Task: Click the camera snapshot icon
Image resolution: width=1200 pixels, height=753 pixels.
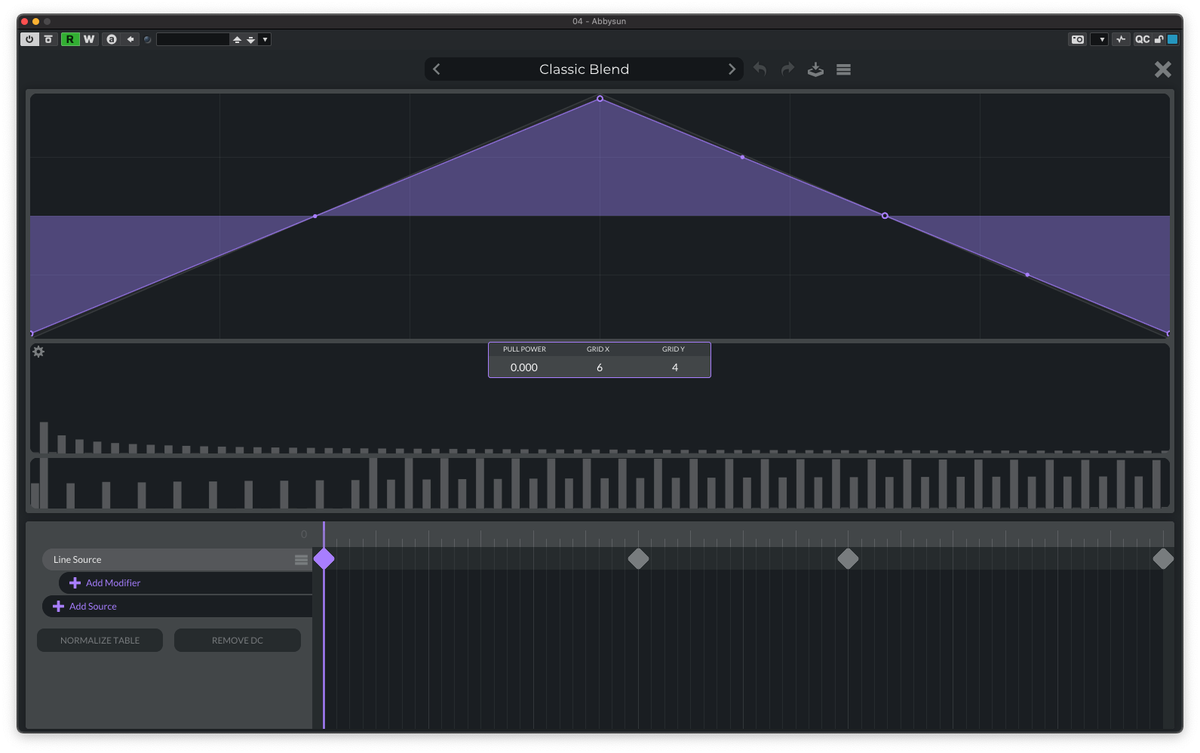Action: [1078, 39]
